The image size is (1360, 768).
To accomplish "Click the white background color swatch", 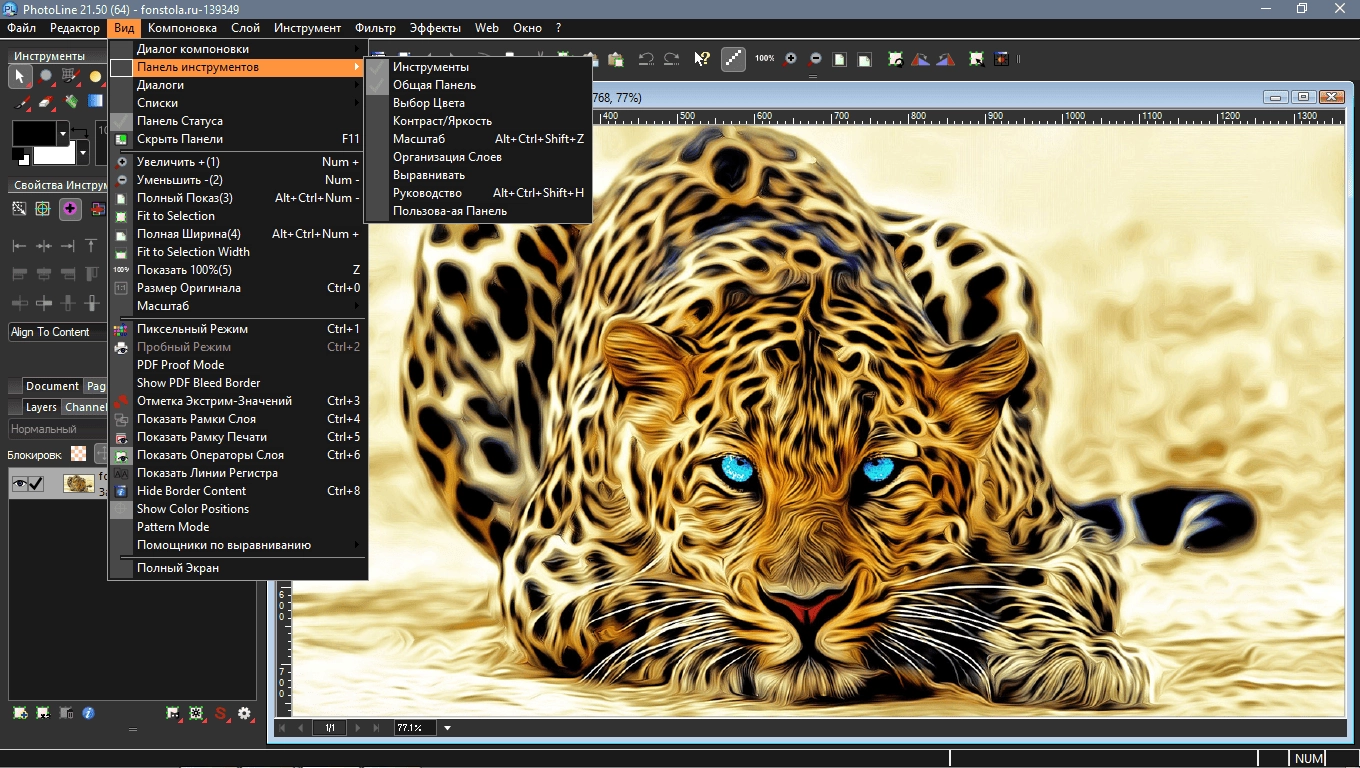I will coord(55,154).
